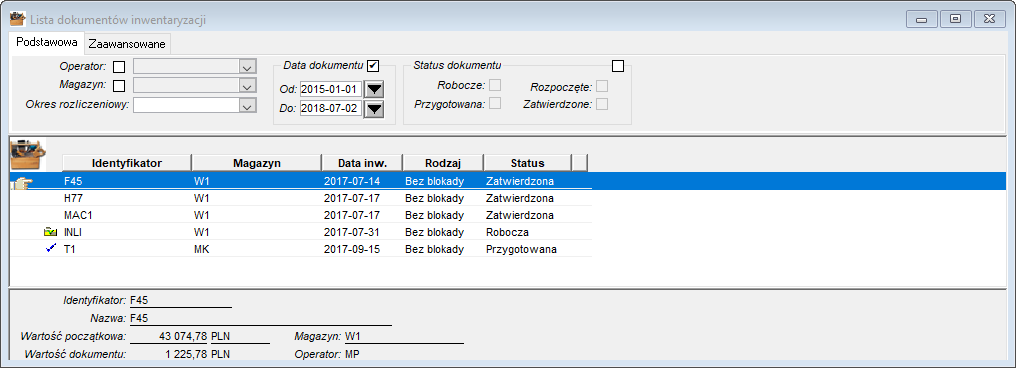The height and width of the screenshot is (368, 1016).
Task: Click the Od date field 2015-01-01
Action: pos(331,89)
